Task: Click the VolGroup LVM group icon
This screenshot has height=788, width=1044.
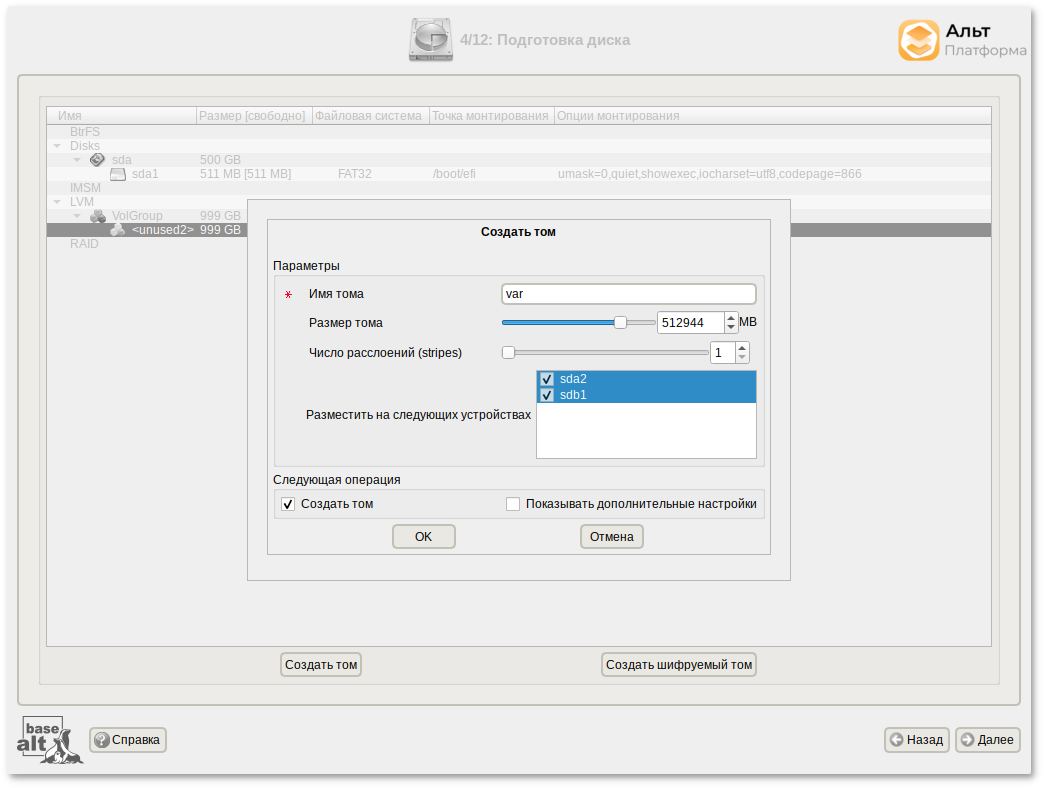Action: coord(98,216)
